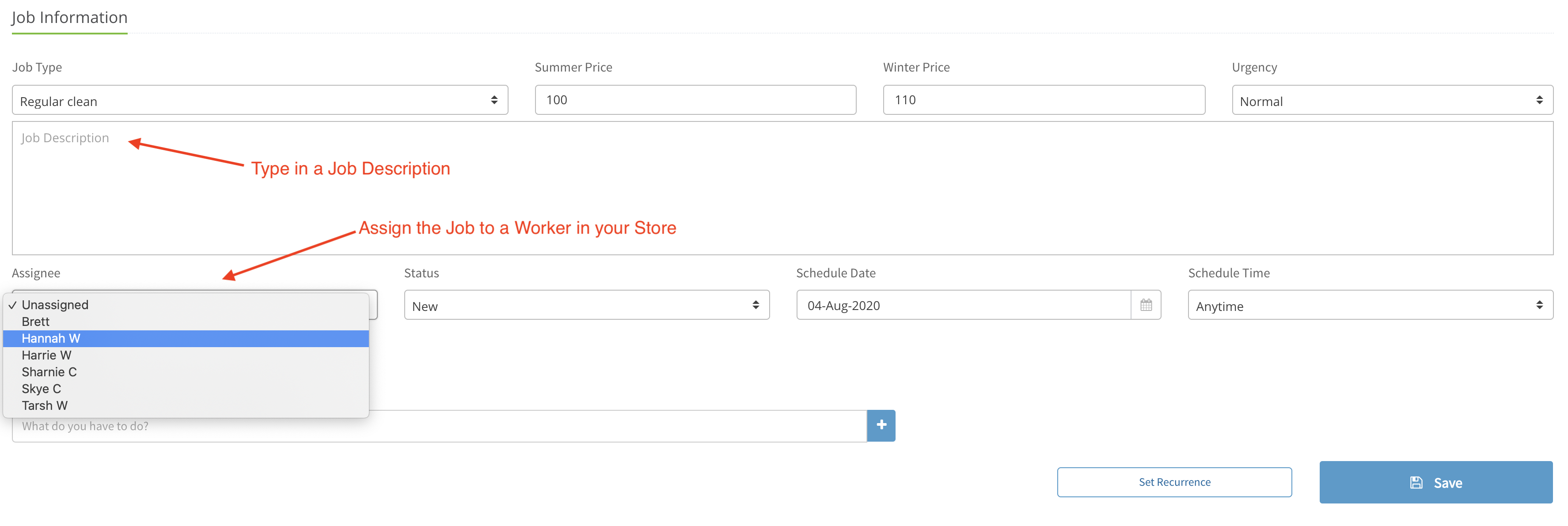Click into the Job Description text area
Screen dimensions: 1568x526
(x=782, y=188)
